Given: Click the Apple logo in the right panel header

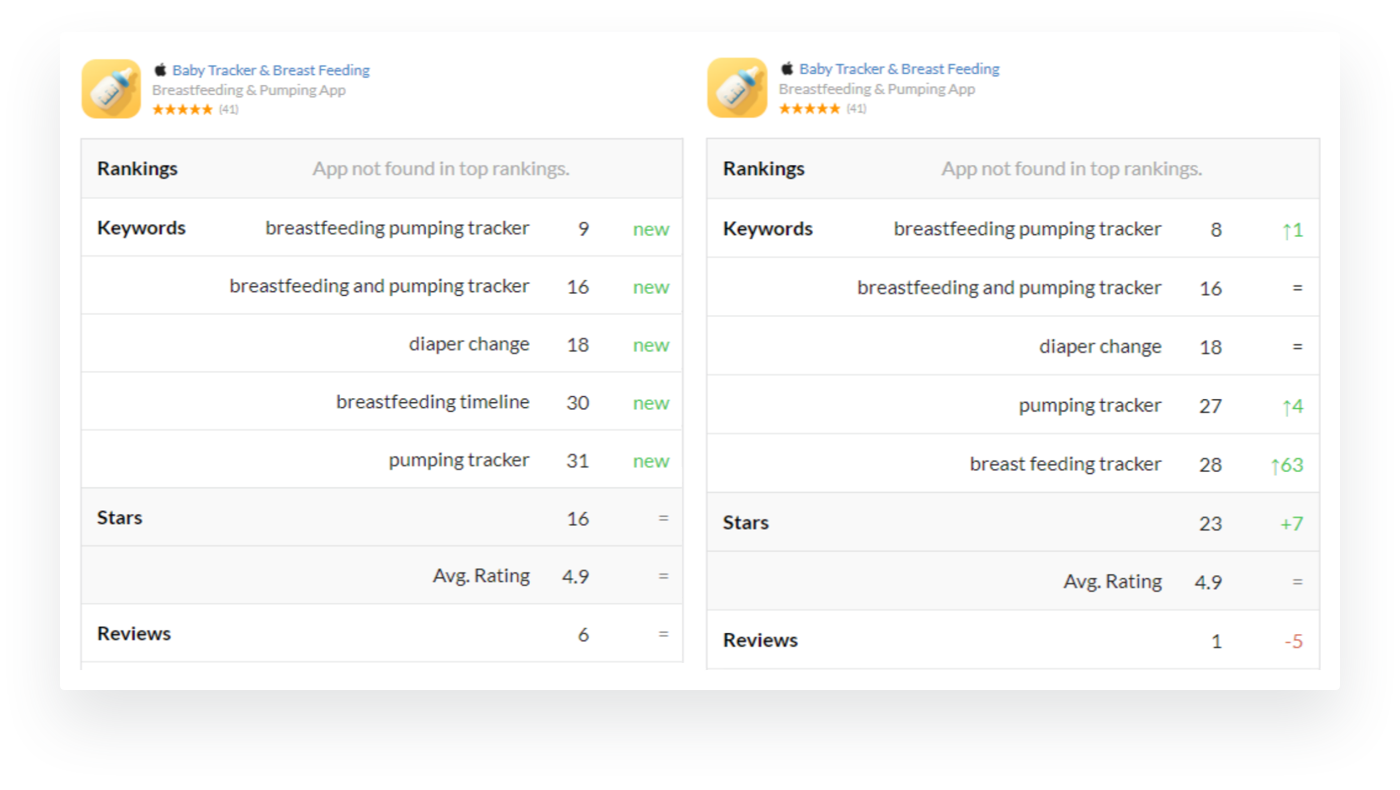Looking at the screenshot, I should 787,69.
